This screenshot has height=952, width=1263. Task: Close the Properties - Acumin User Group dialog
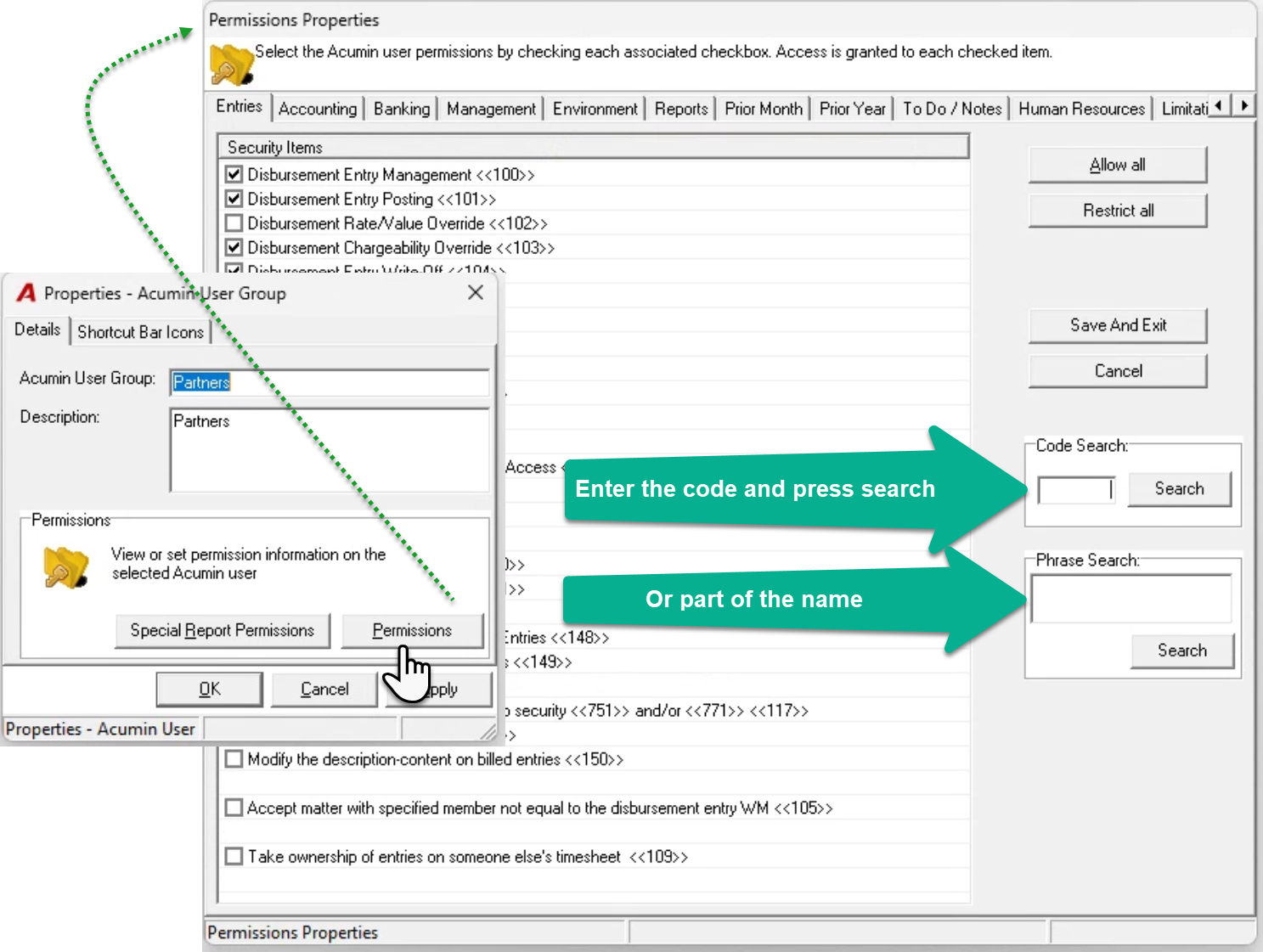[476, 293]
